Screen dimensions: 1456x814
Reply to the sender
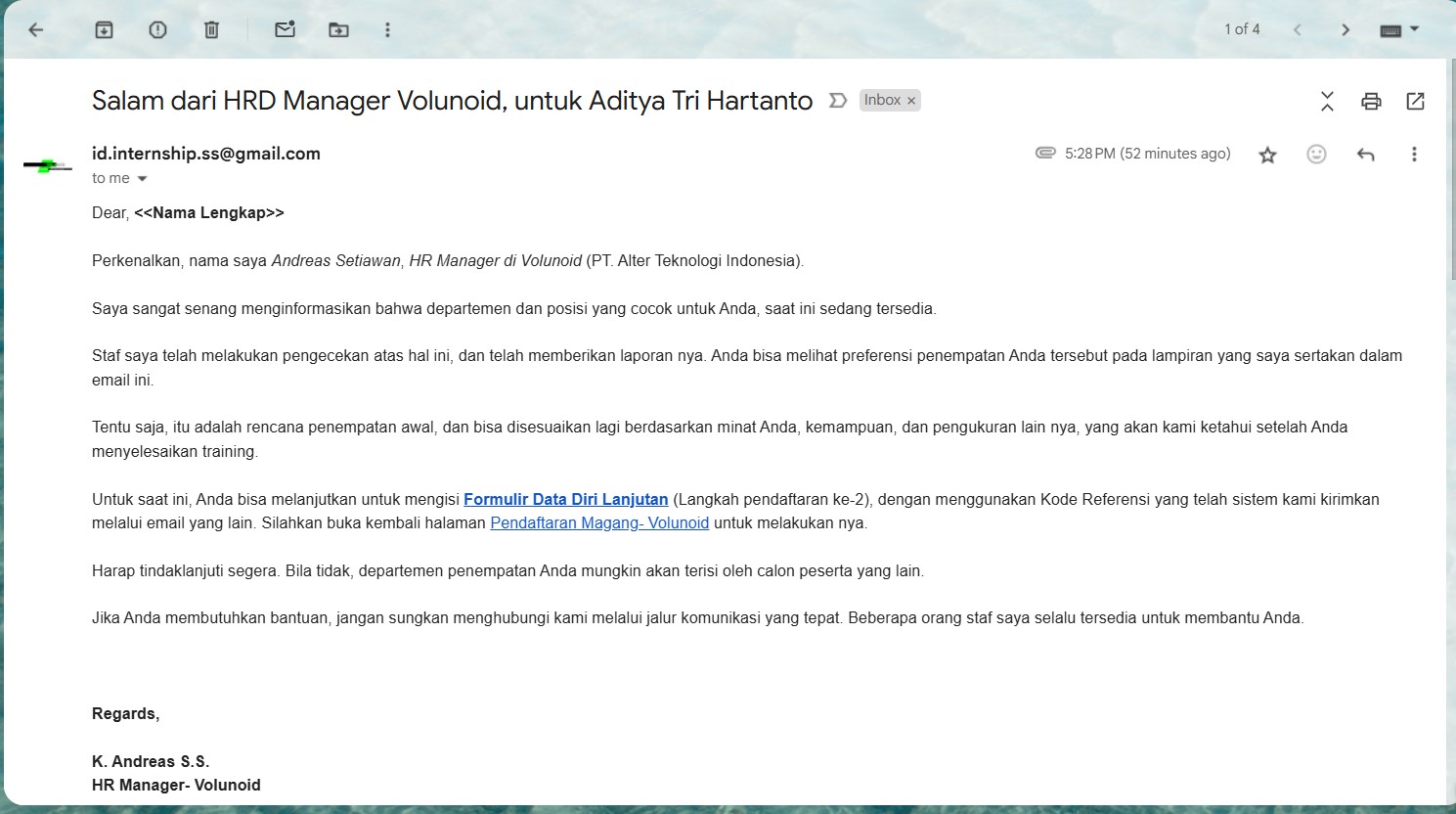1365,154
